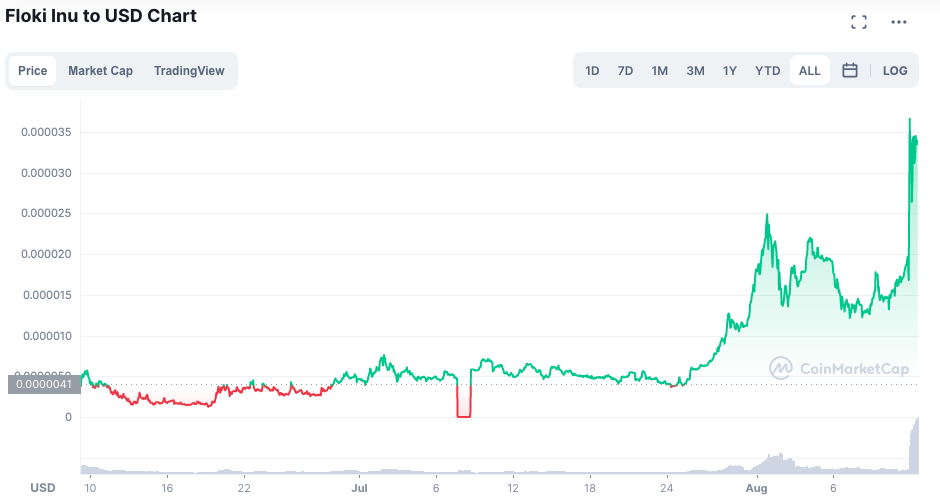Select the 1Y time range

coord(730,71)
